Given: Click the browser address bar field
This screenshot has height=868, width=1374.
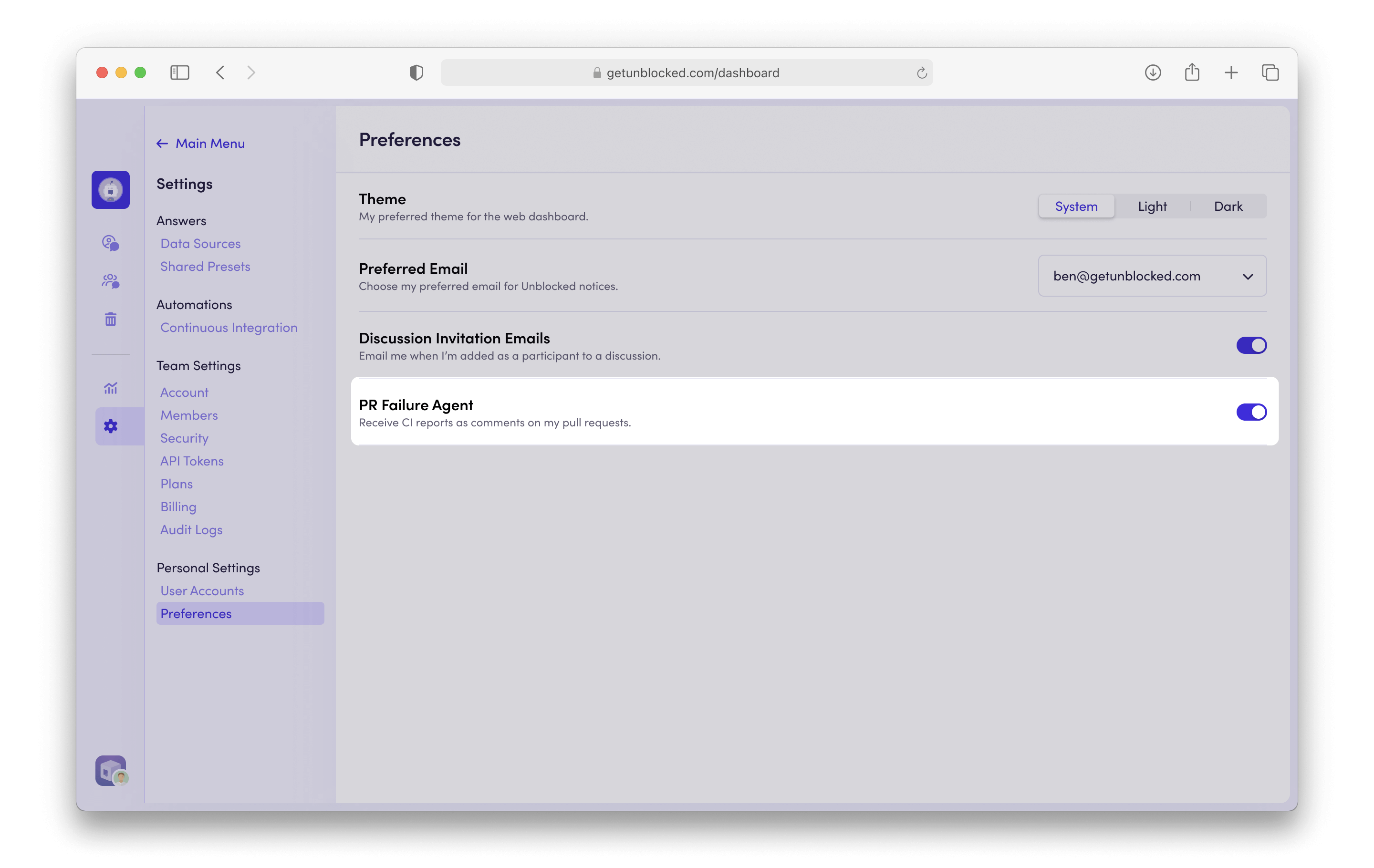Looking at the screenshot, I should coord(687,73).
